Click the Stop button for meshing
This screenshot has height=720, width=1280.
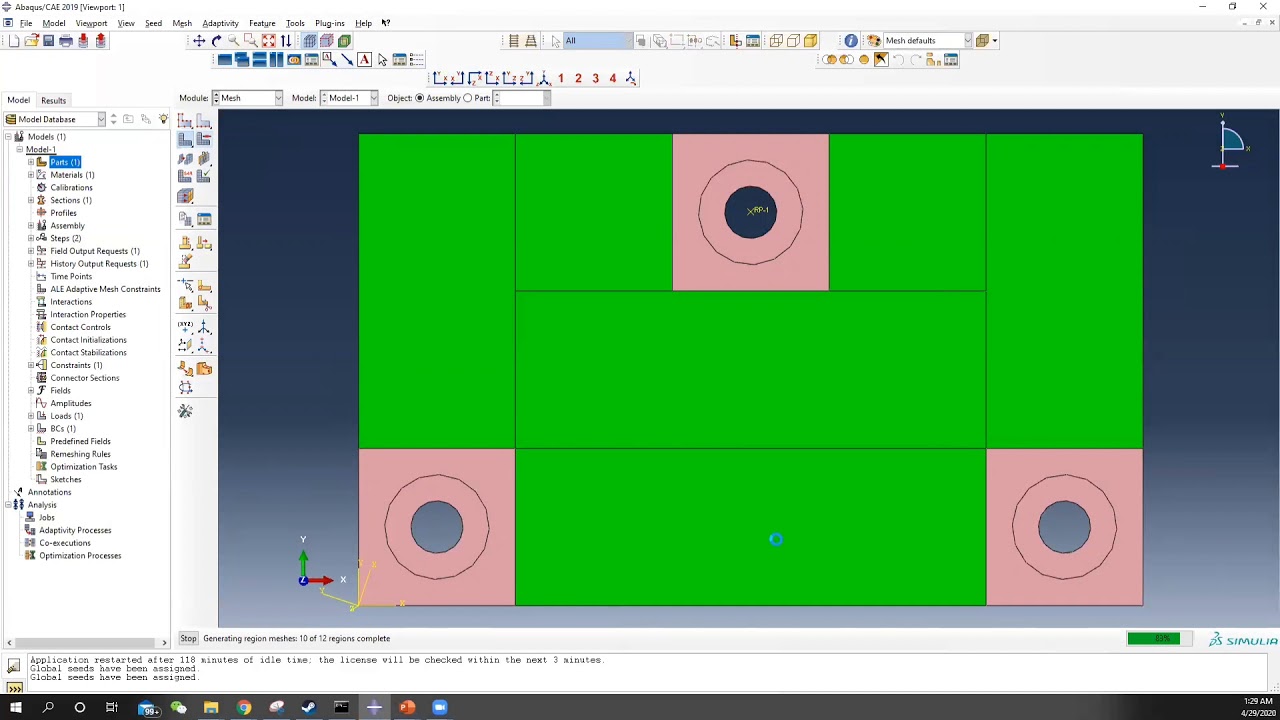(x=188, y=638)
